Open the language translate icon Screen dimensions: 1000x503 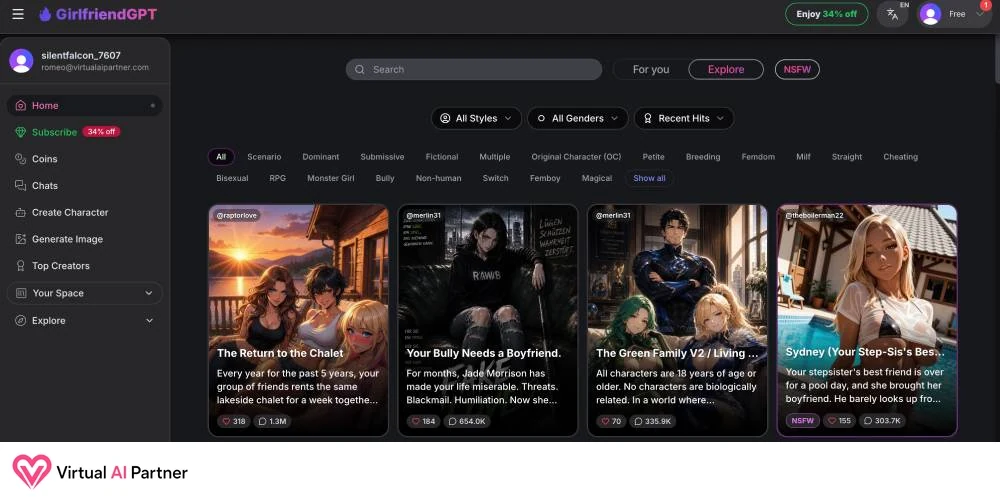[892, 14]
